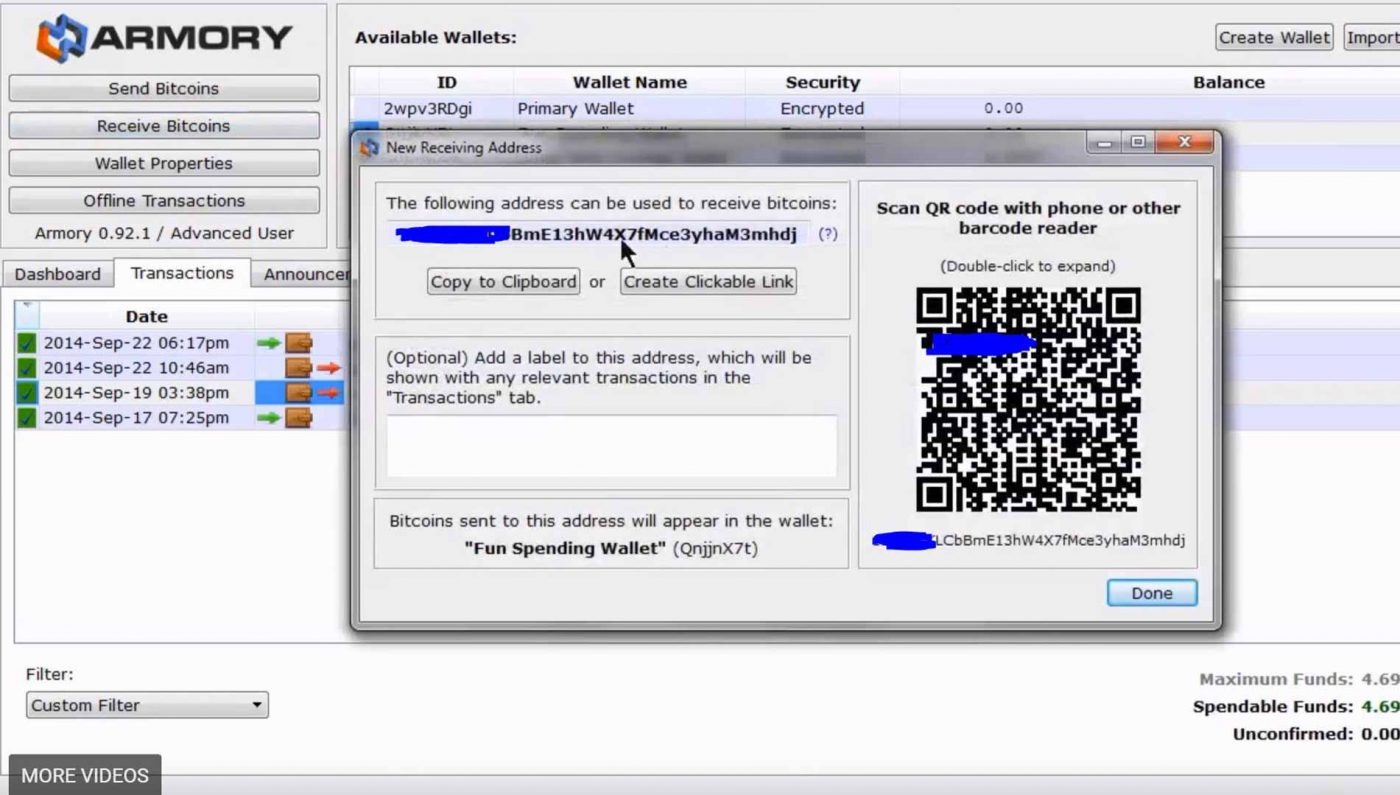
Task: Click the green checkmark for 2014-Sep-19 03:38pm
Action: click(27, 393)
